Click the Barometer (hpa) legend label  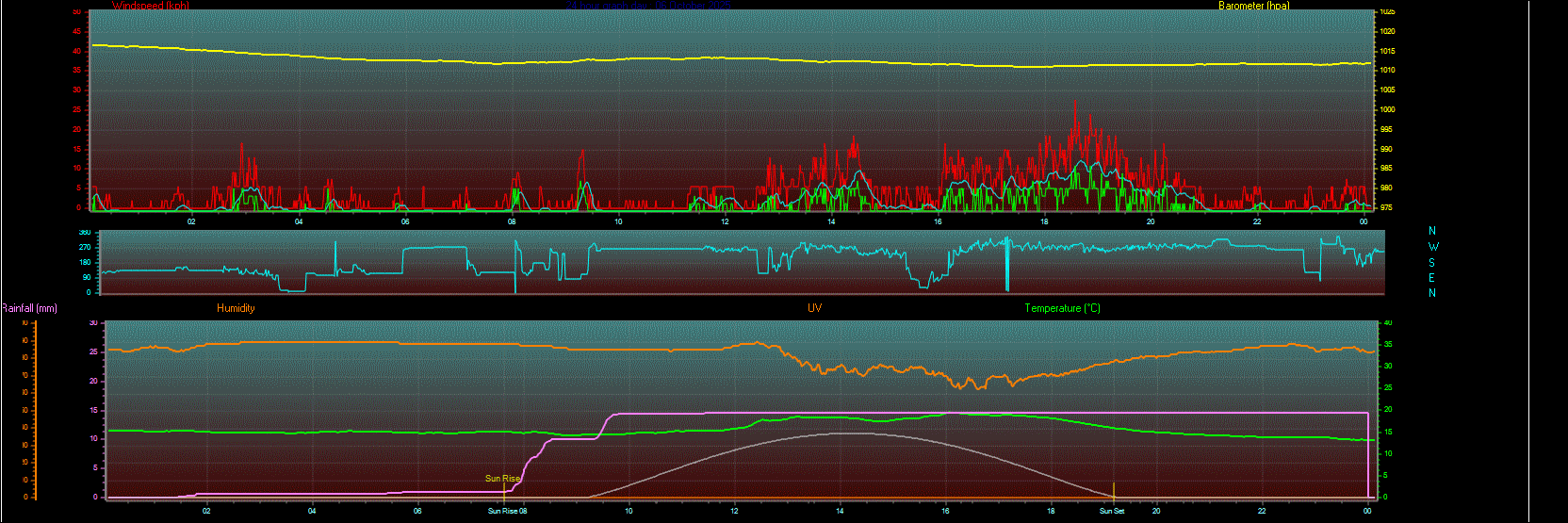pos(1253,6)
